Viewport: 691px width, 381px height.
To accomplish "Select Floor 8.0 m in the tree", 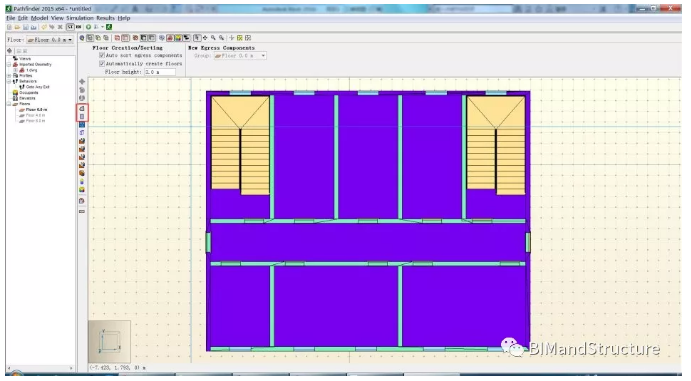I will coord(35,121).
